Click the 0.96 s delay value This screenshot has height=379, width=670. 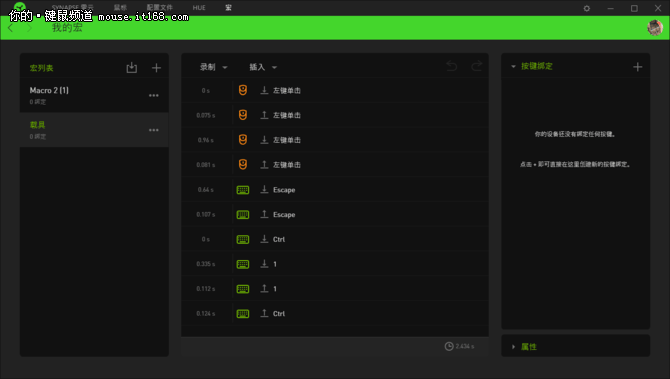click(206, 140)
